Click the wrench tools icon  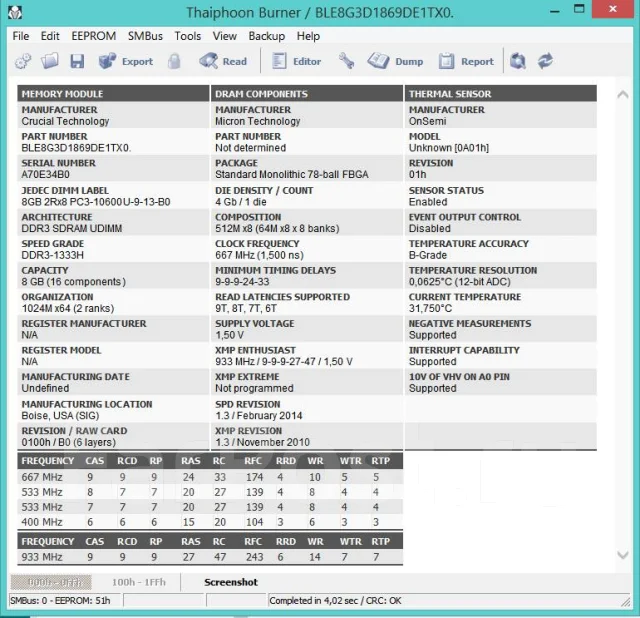click(347, 62)
